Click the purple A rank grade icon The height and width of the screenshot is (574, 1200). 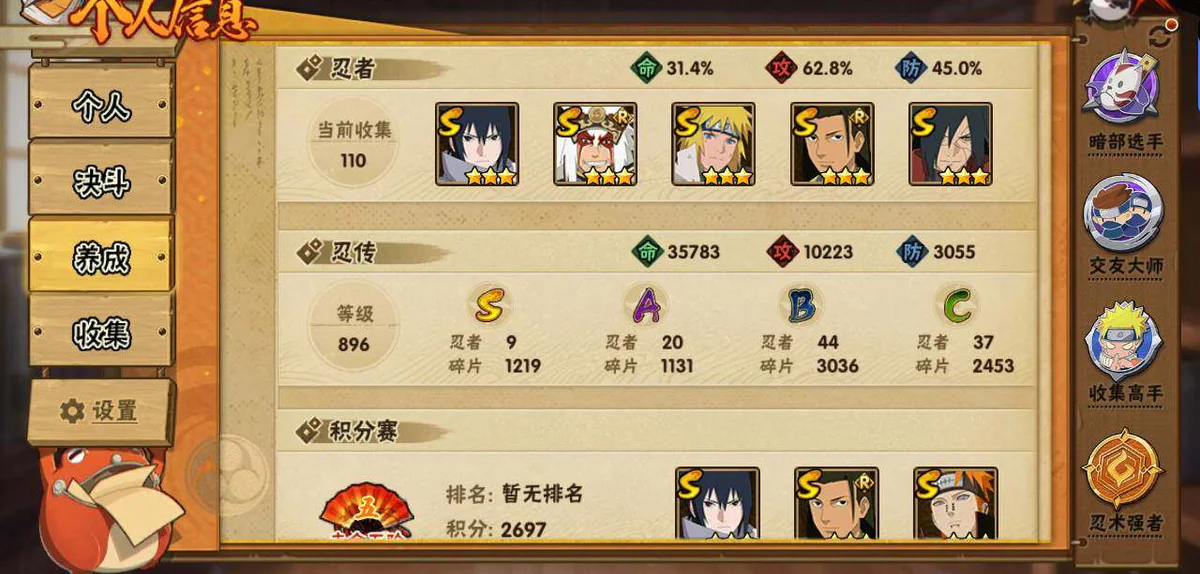coord(645,305)
